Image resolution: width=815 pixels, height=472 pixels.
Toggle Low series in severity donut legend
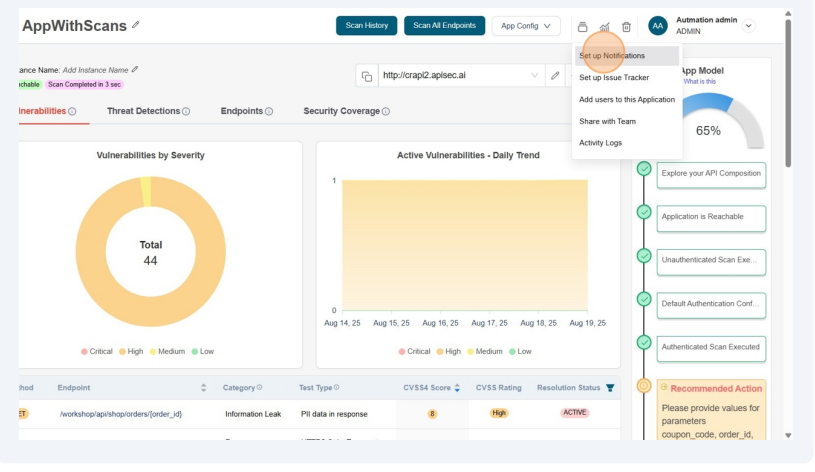click(202, 351)
